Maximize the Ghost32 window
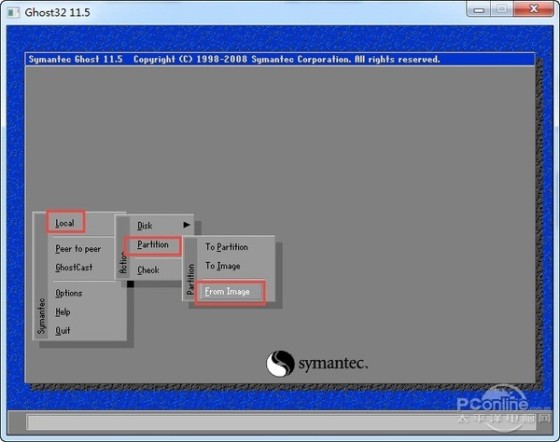Image resolution: width=560 pixels, height=442 pixels. point(502,9)
